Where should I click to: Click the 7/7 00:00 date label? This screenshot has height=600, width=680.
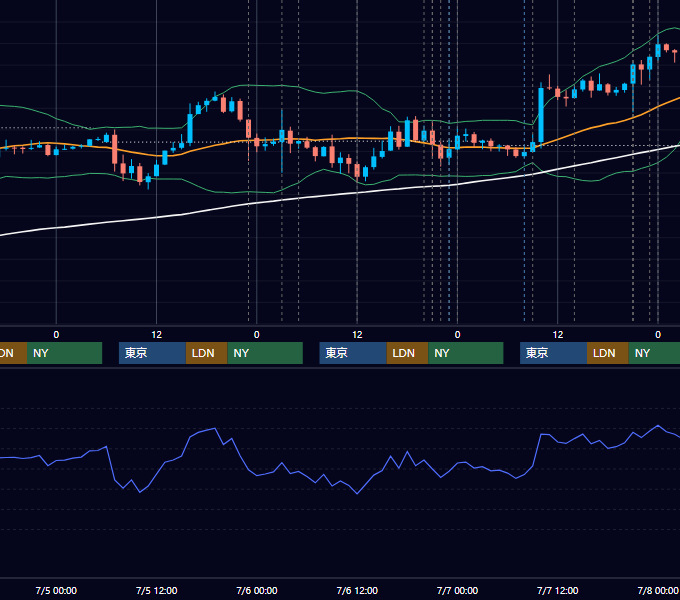[x=457, y=590]
